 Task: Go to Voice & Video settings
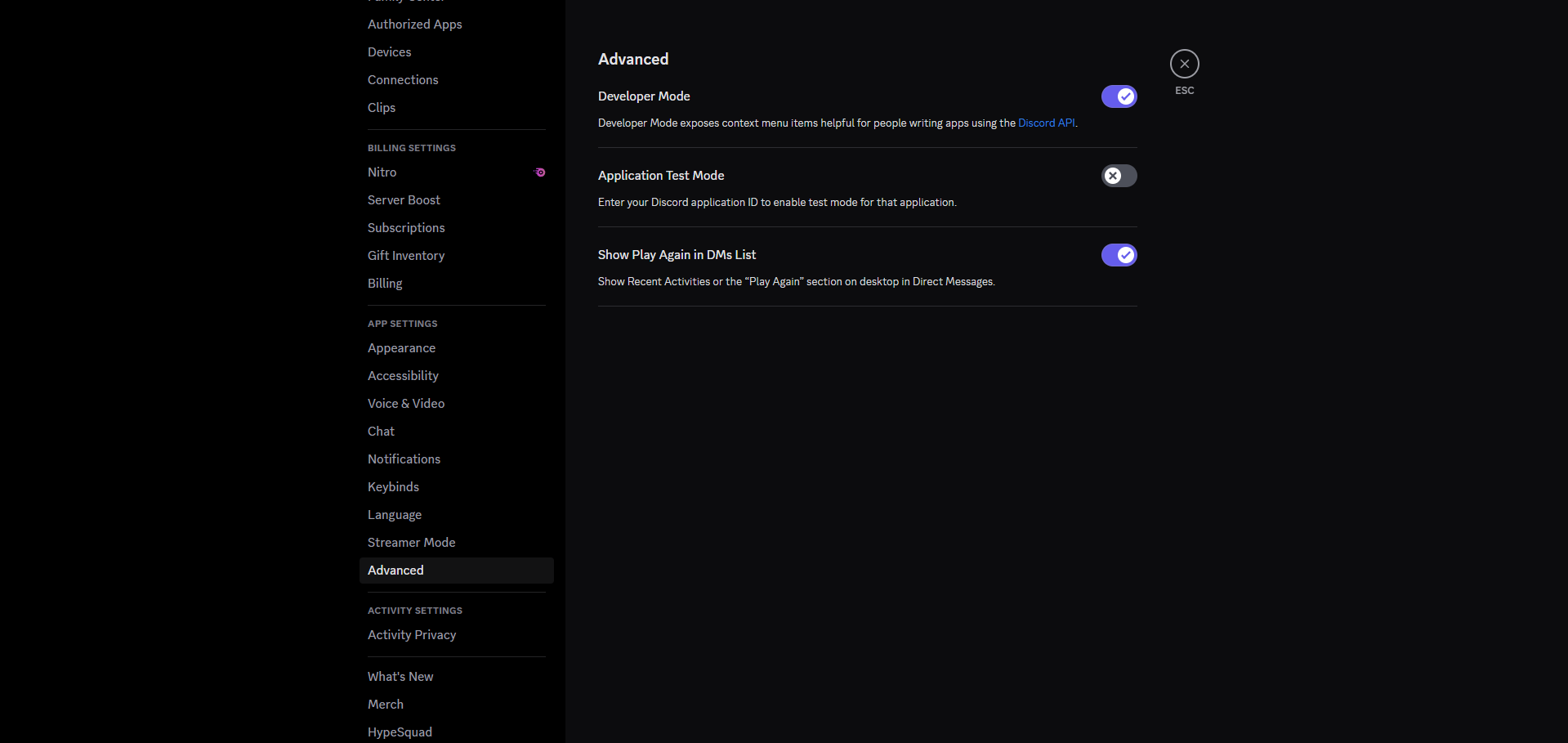pos(456,404)
